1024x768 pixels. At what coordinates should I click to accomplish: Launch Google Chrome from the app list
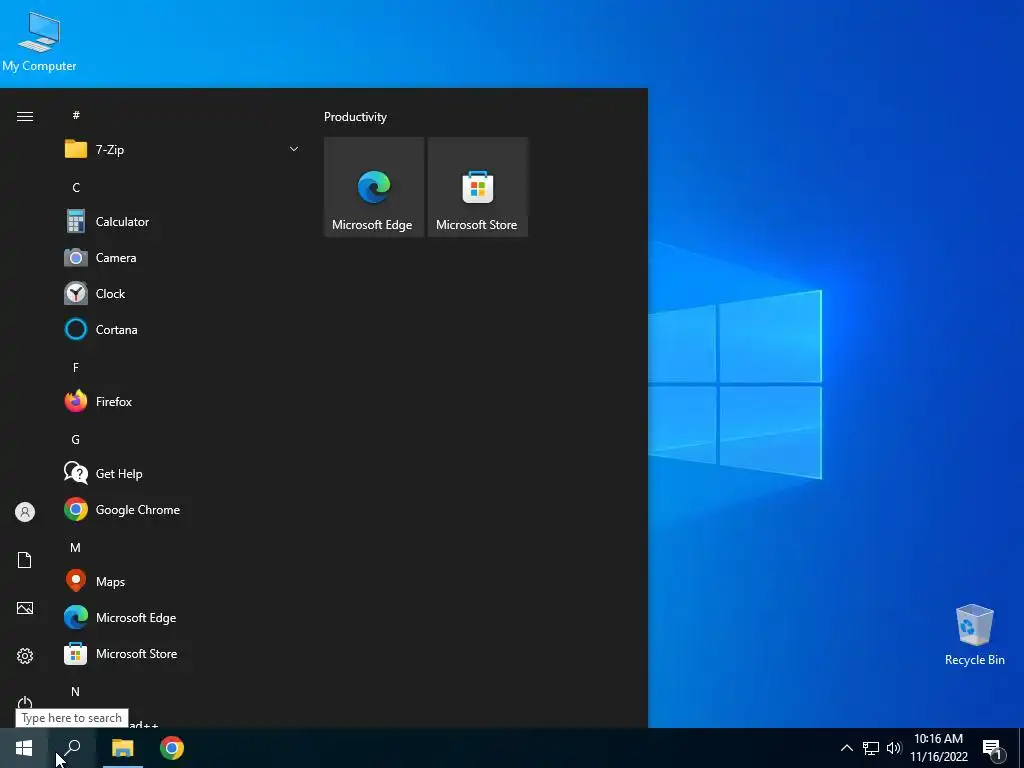click(x=182, y=509)
